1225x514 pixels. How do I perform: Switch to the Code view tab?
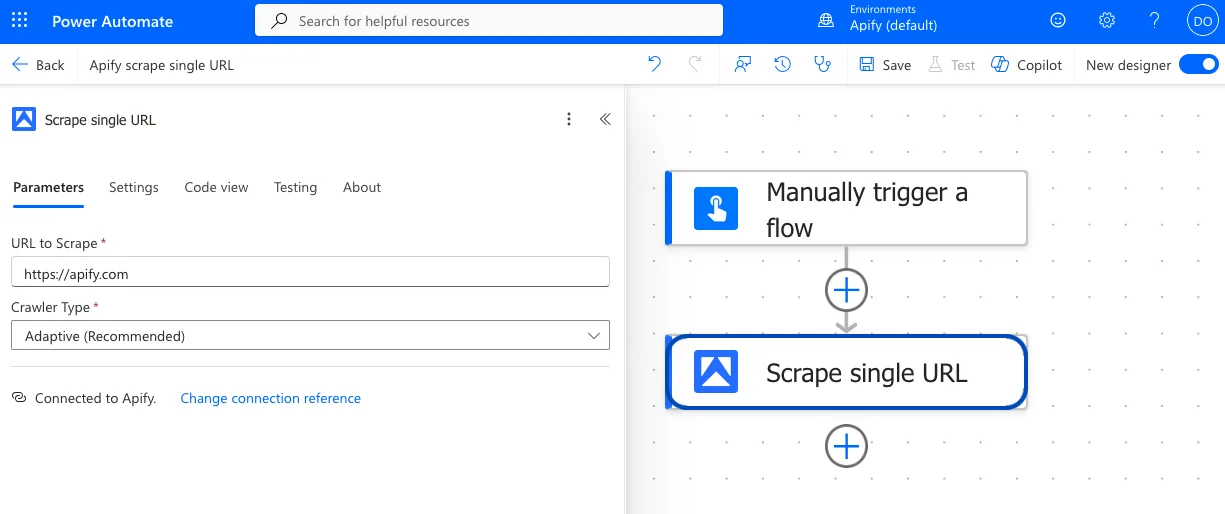tap(216, 187)
